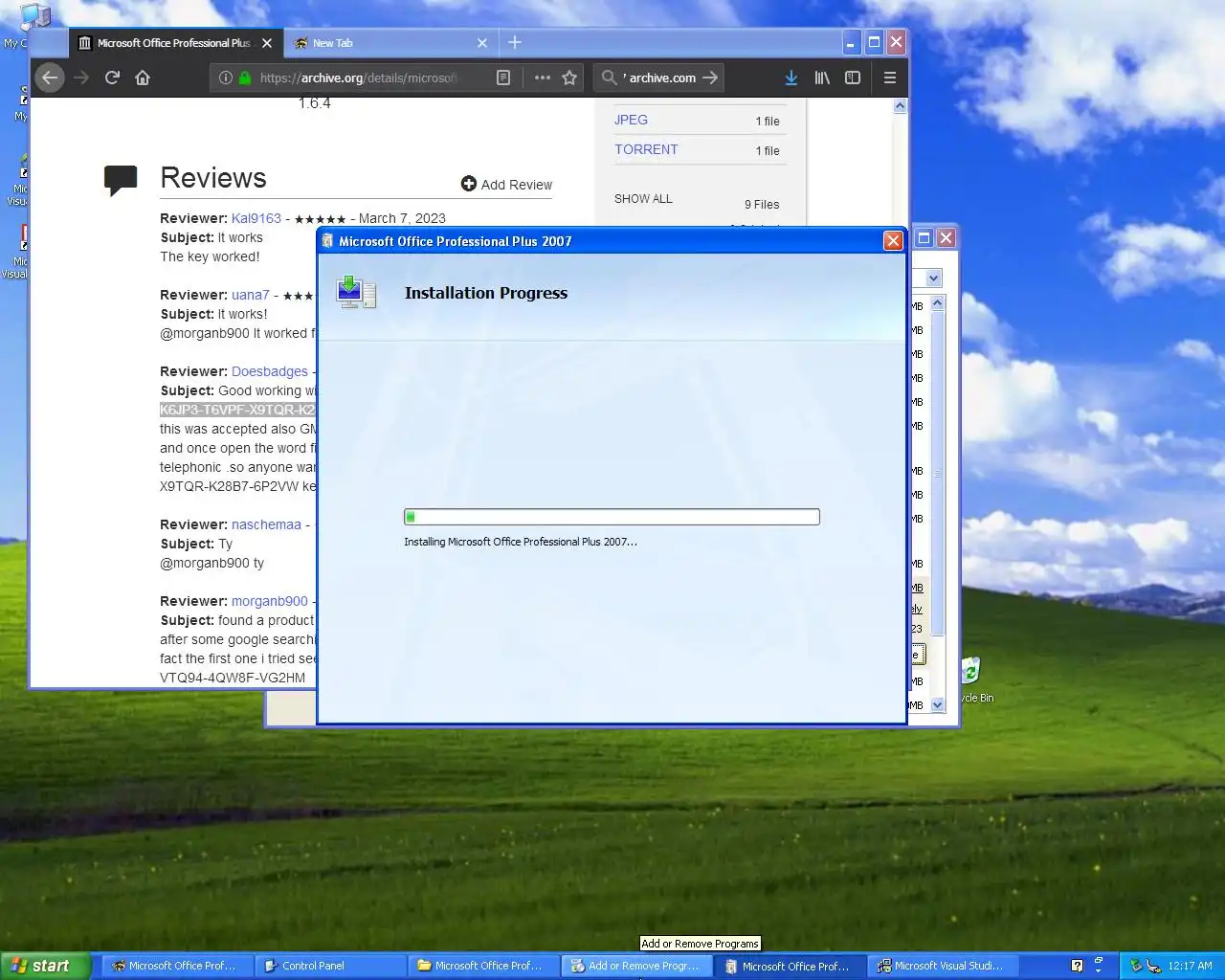
Task: Close the New Tab tab
Action: tap(482, 43)
